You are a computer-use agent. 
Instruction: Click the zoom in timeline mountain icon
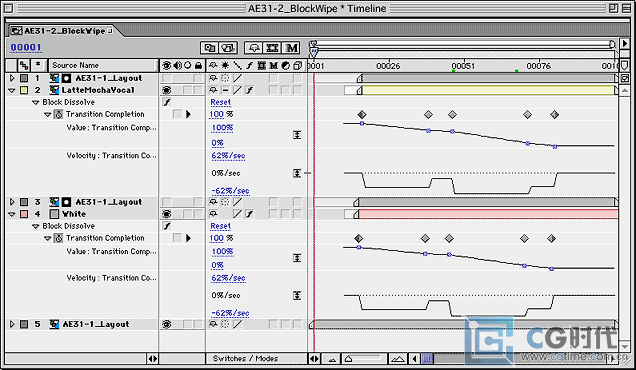click(398, 359)
